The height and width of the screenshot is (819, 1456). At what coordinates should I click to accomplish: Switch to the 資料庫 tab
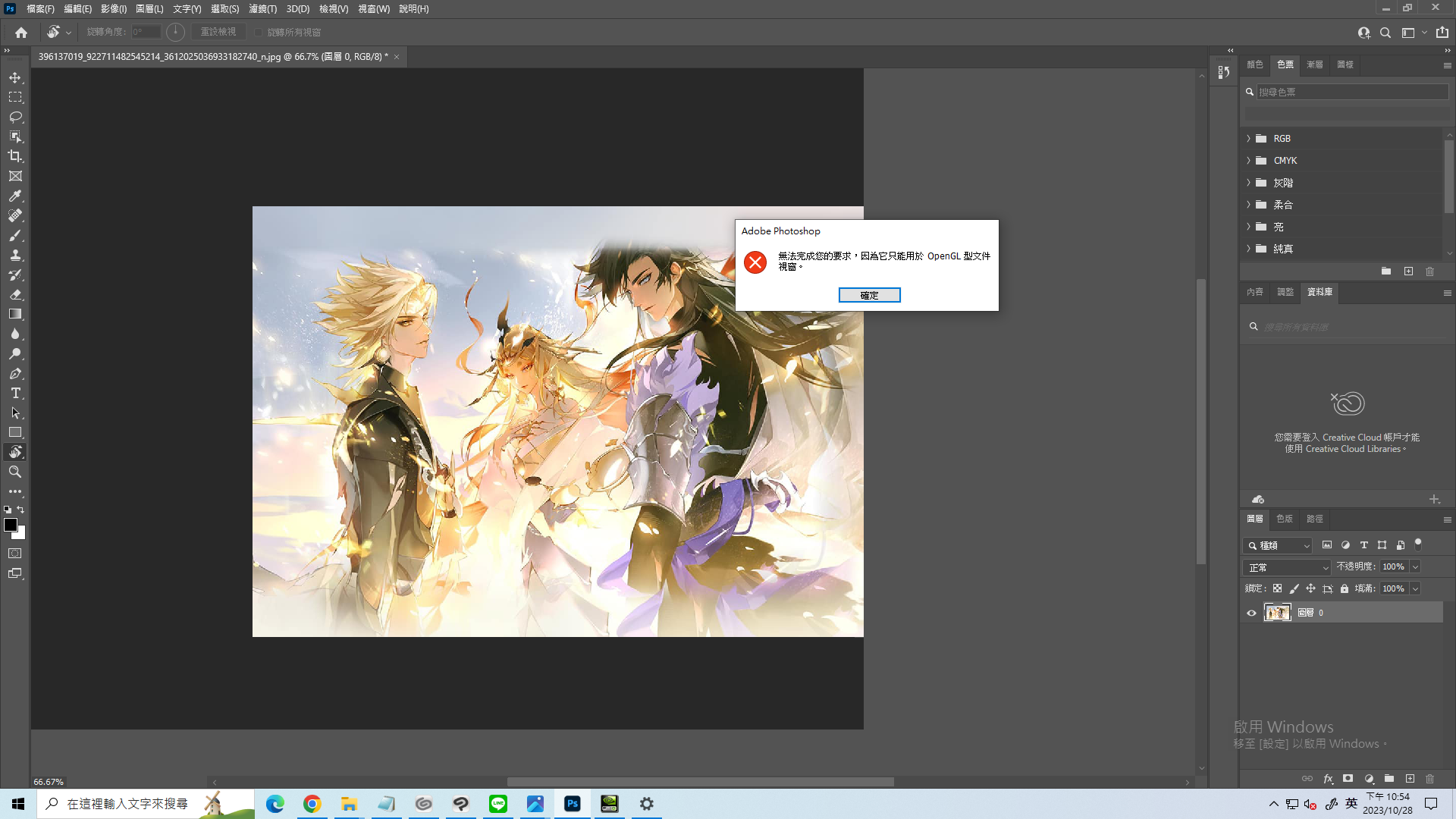1319,292
